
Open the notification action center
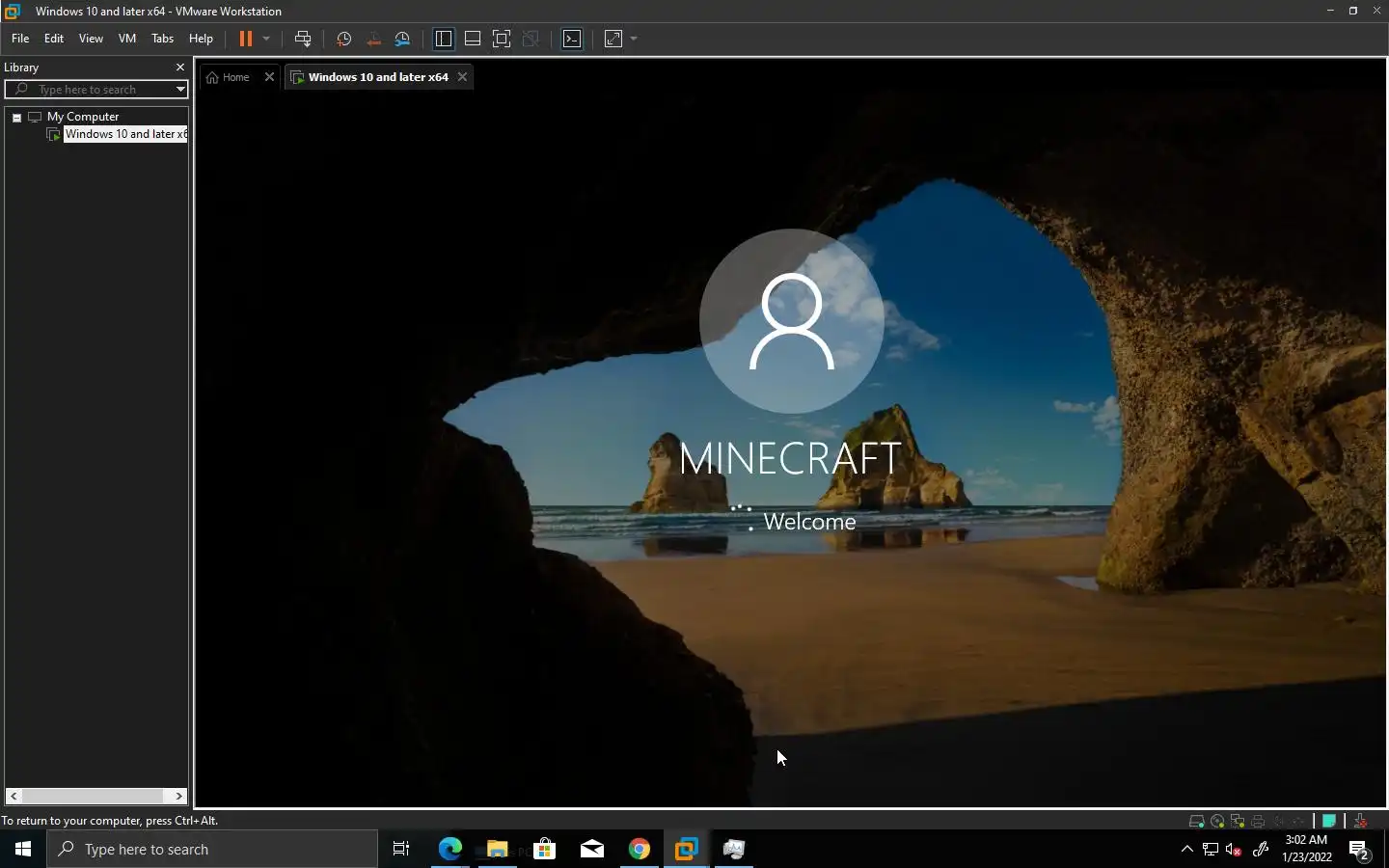click(1360, 850)
